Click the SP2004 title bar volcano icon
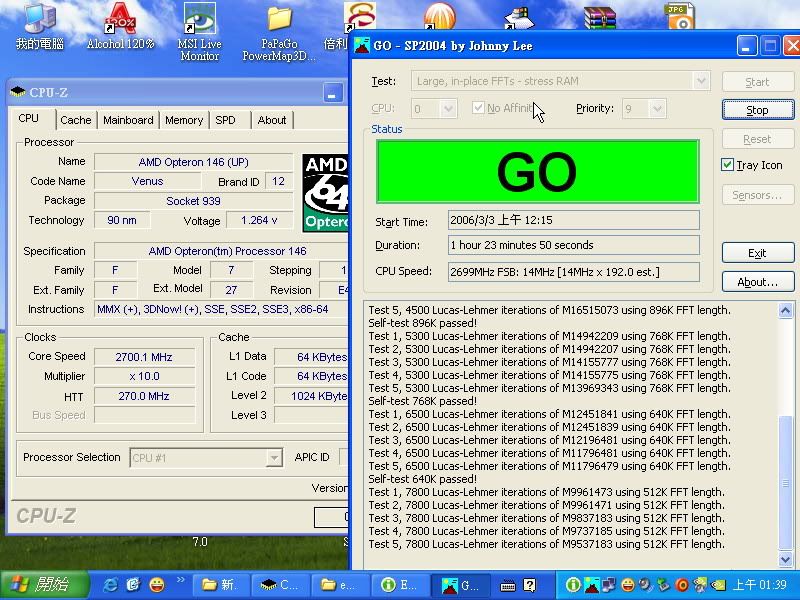800x600 pixels. [x=362, y=45]
